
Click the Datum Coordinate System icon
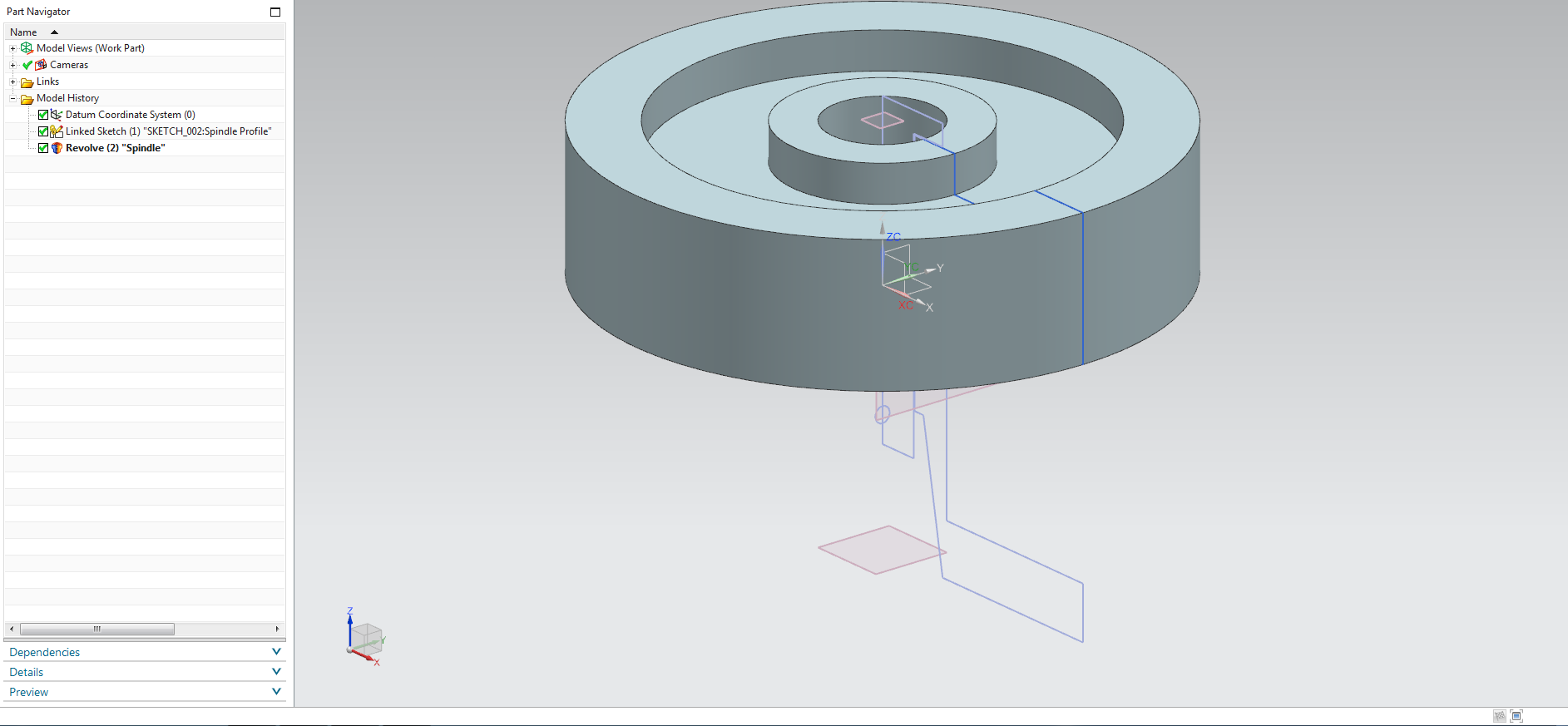click(57, 115)
